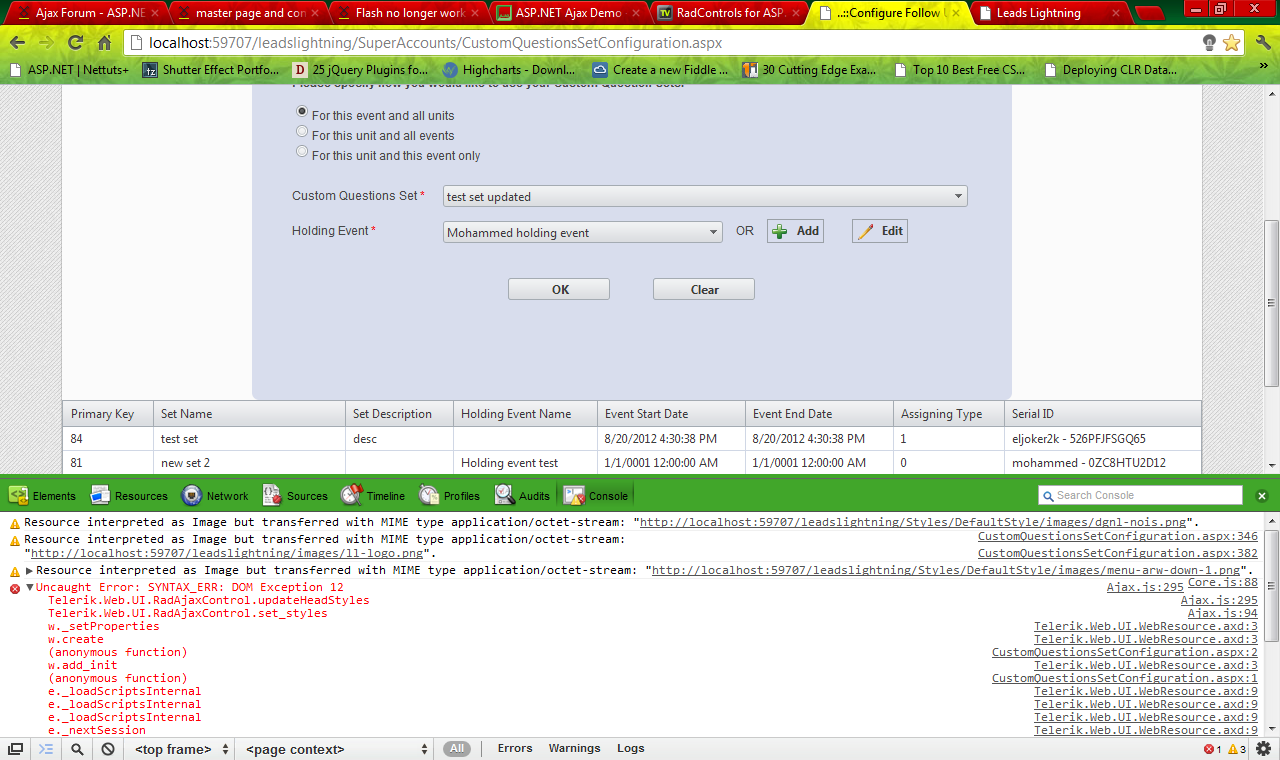Toggle the console drawer icon
The image size is (1280, 760).
tap(46, 748)
